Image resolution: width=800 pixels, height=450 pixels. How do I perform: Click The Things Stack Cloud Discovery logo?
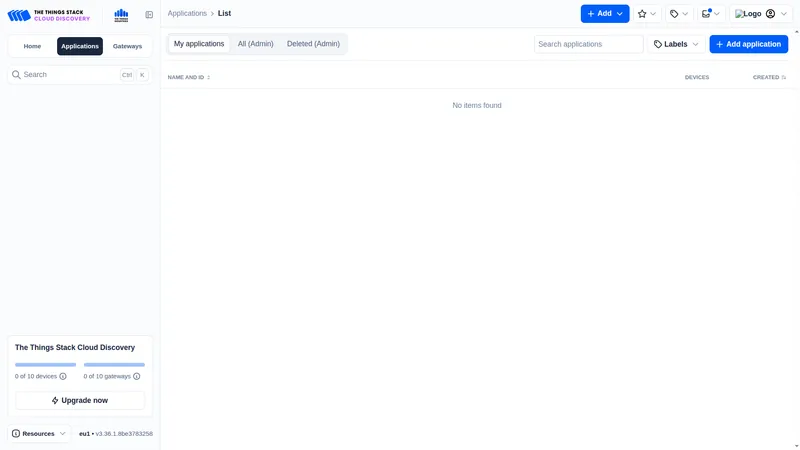(48, 15)
